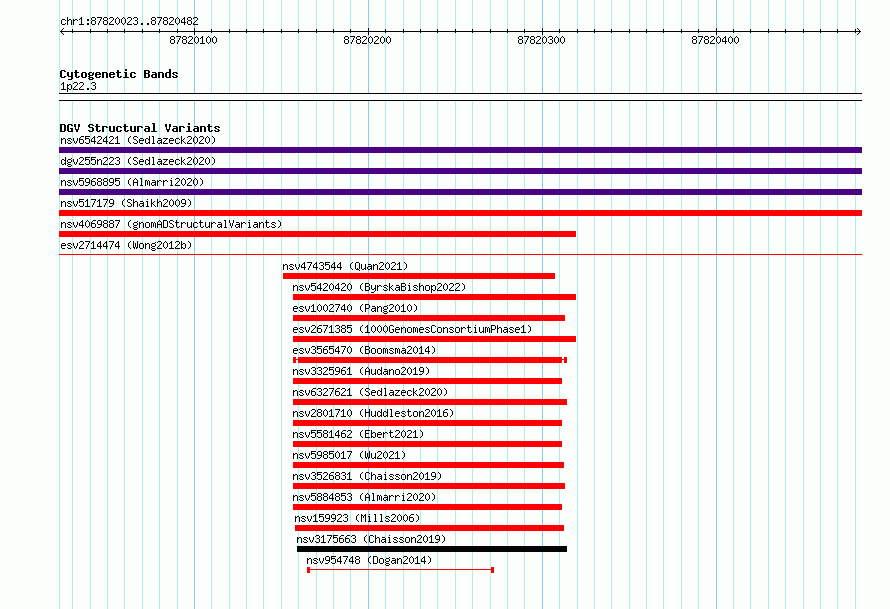Click the purple bar under dgv255n223

[460, 171]
